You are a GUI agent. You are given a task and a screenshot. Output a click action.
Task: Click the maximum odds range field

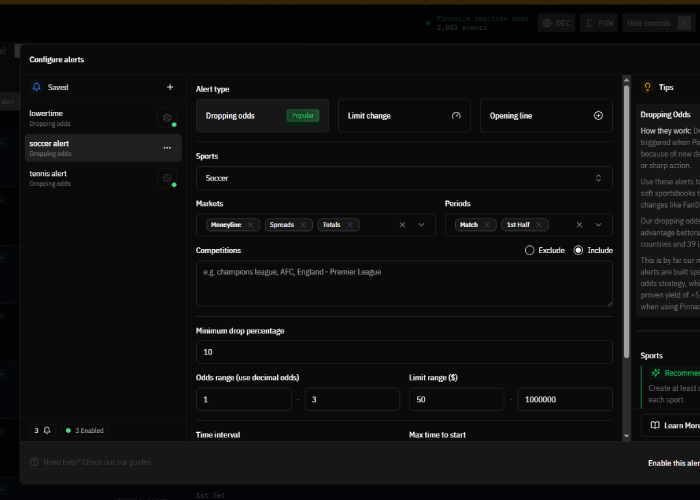click(x=352, y=399)
